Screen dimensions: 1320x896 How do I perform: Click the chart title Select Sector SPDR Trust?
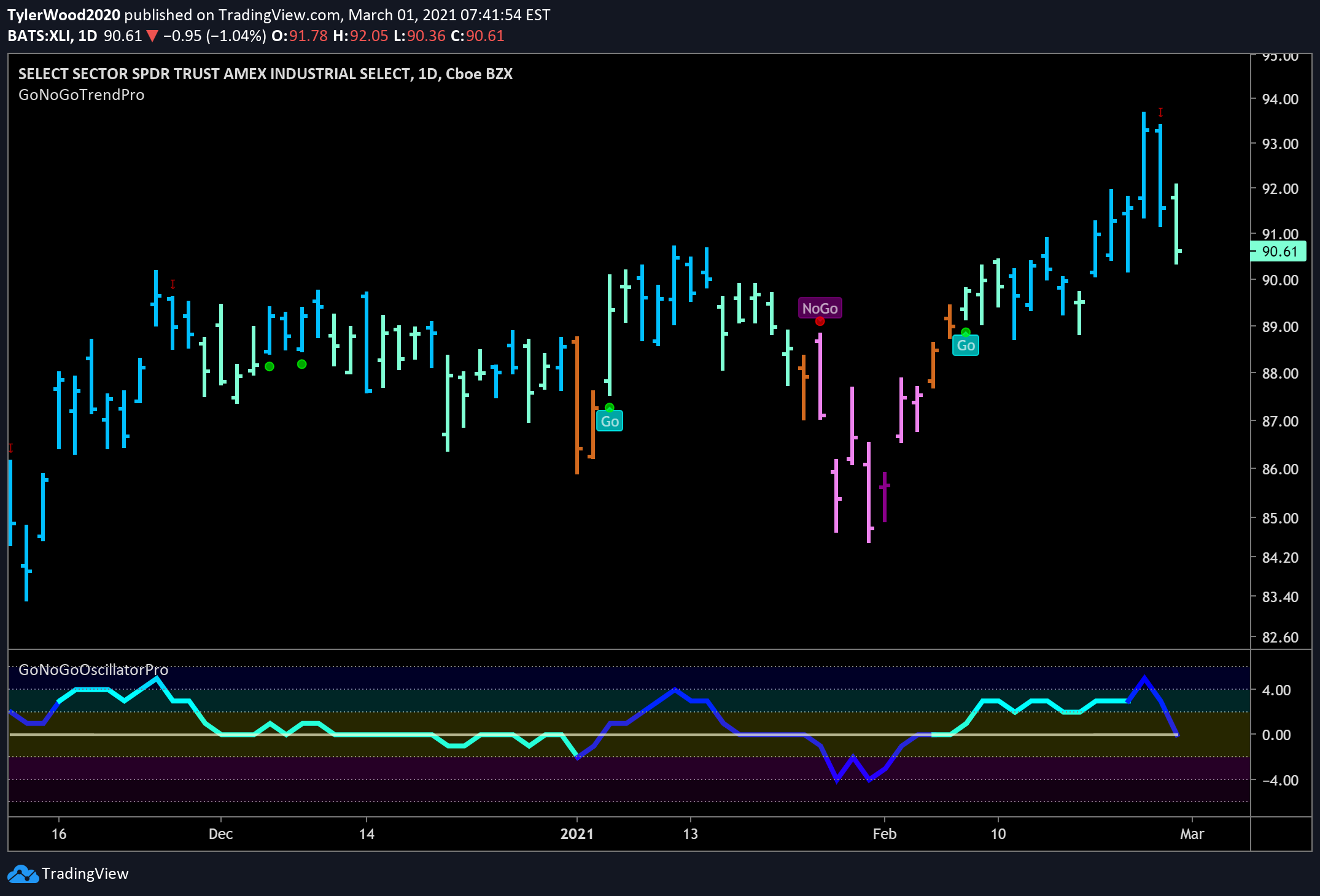point(265,74)
